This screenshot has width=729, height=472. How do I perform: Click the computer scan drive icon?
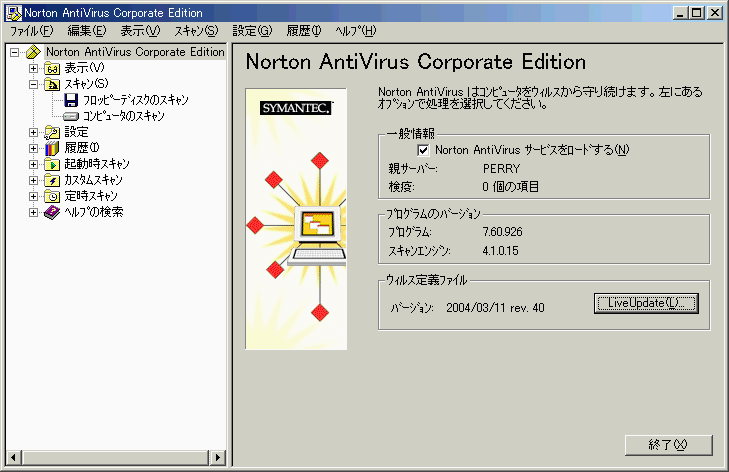(71, 116)
